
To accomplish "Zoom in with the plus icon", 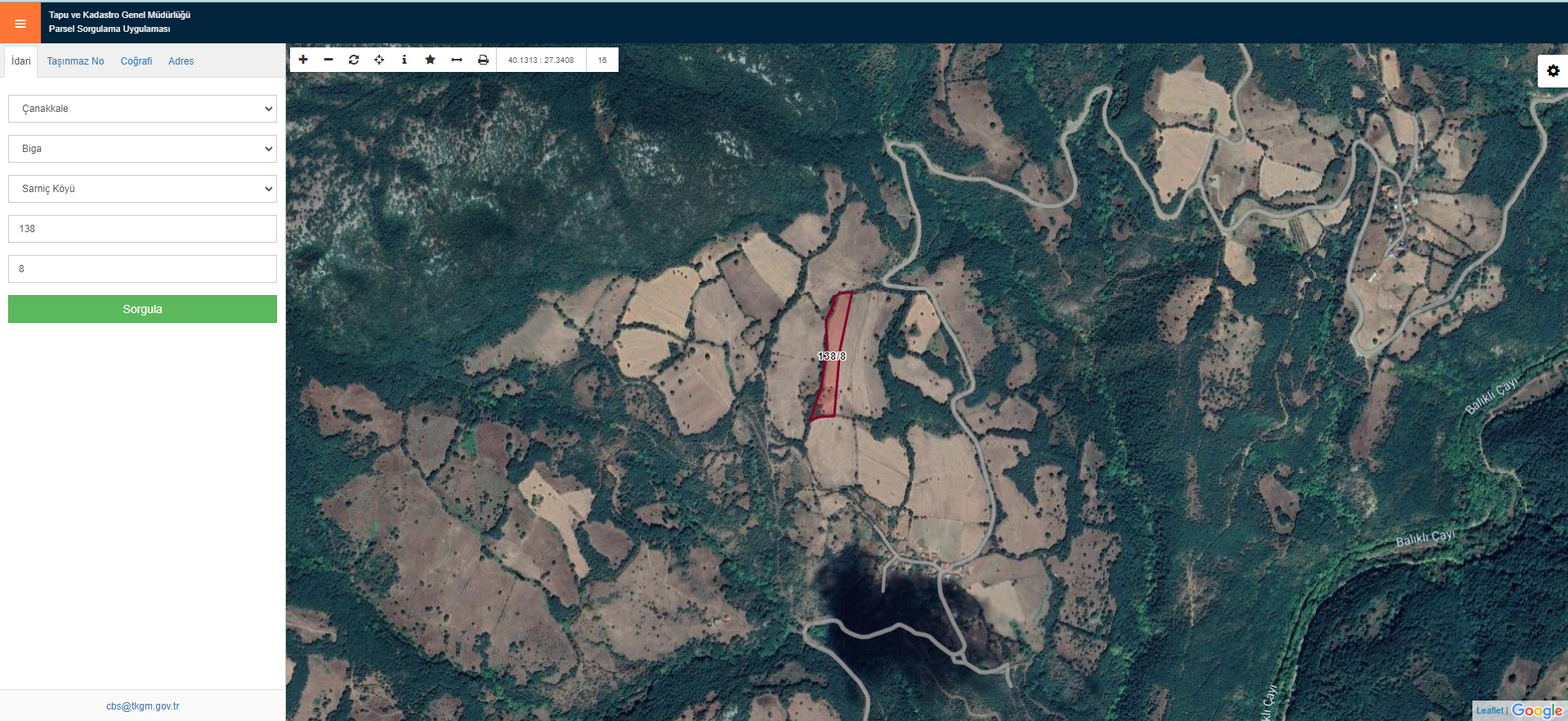I will tap(303, 60).
